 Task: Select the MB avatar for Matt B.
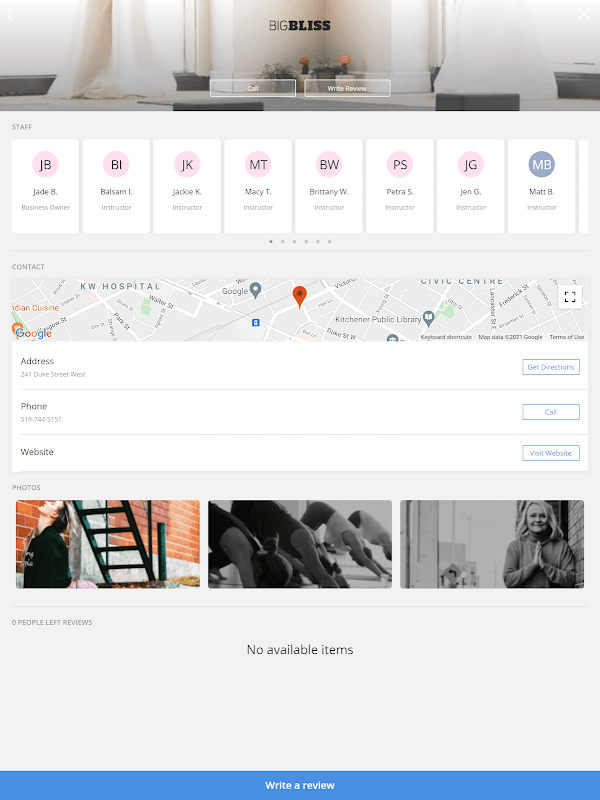coord(542,164)
